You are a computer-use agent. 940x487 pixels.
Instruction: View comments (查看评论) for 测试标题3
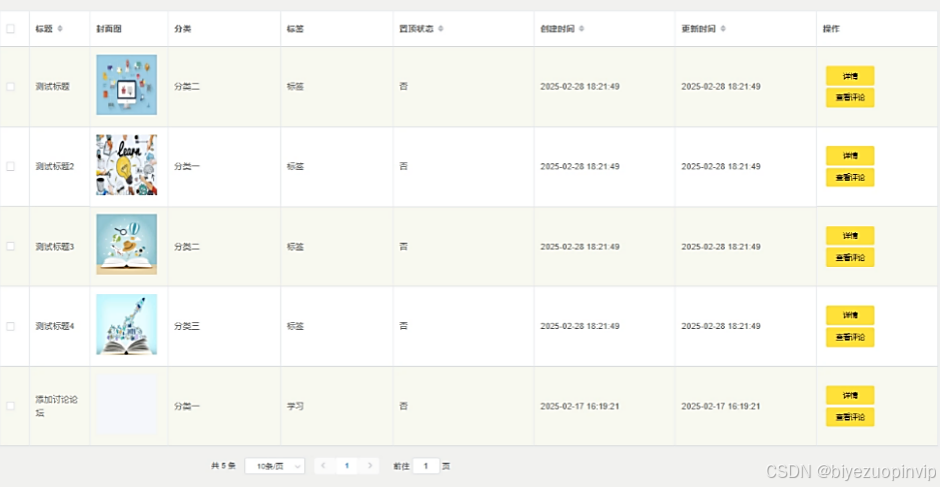click(x=850, y=257)
